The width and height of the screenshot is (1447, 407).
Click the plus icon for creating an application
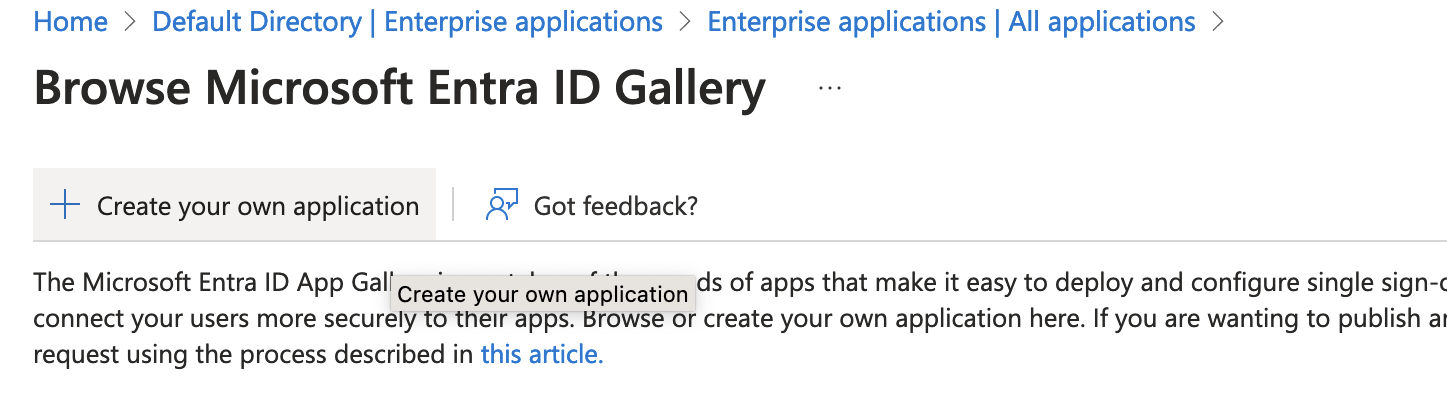[65, 205]
